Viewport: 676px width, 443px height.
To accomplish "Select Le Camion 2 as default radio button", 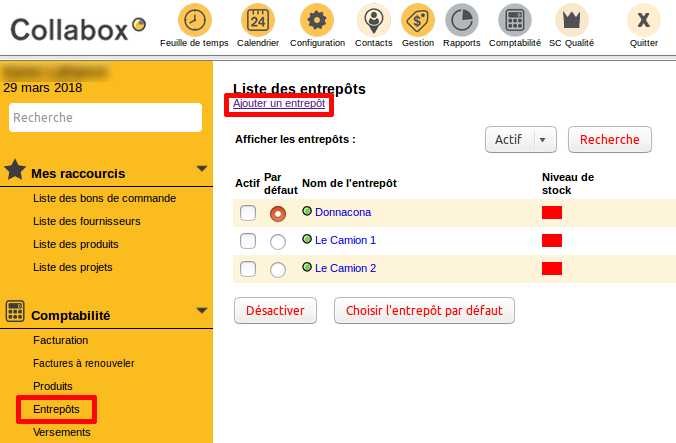I will (x=278, y=269).
